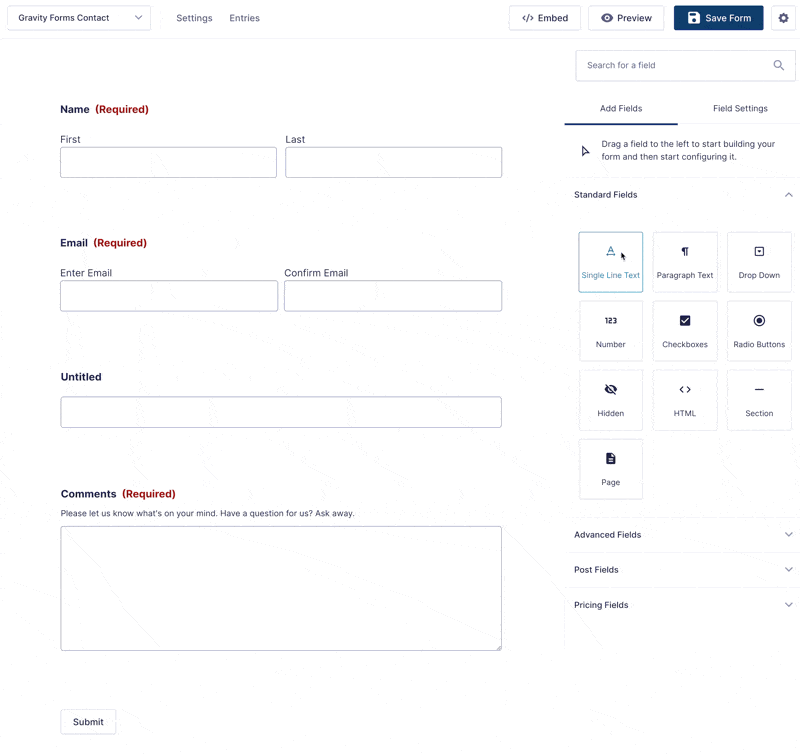Expand the Post Fields section
Image resolution: width=800 pixels, height=754 pixels.
click(x=683, y=570)
